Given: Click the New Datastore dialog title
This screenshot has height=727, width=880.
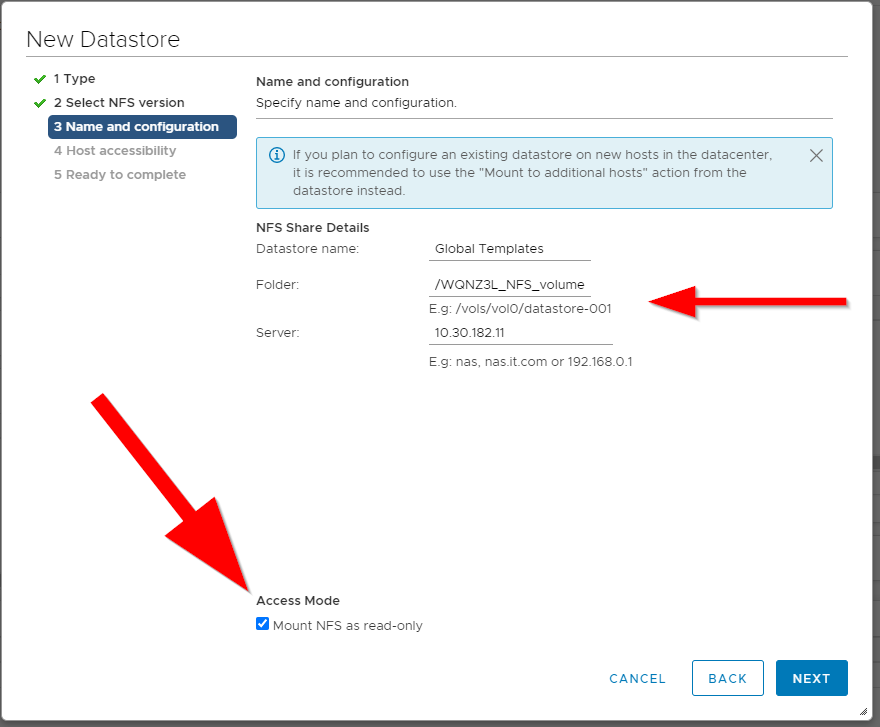Looking at the screenshot, I should coord(103,40).
